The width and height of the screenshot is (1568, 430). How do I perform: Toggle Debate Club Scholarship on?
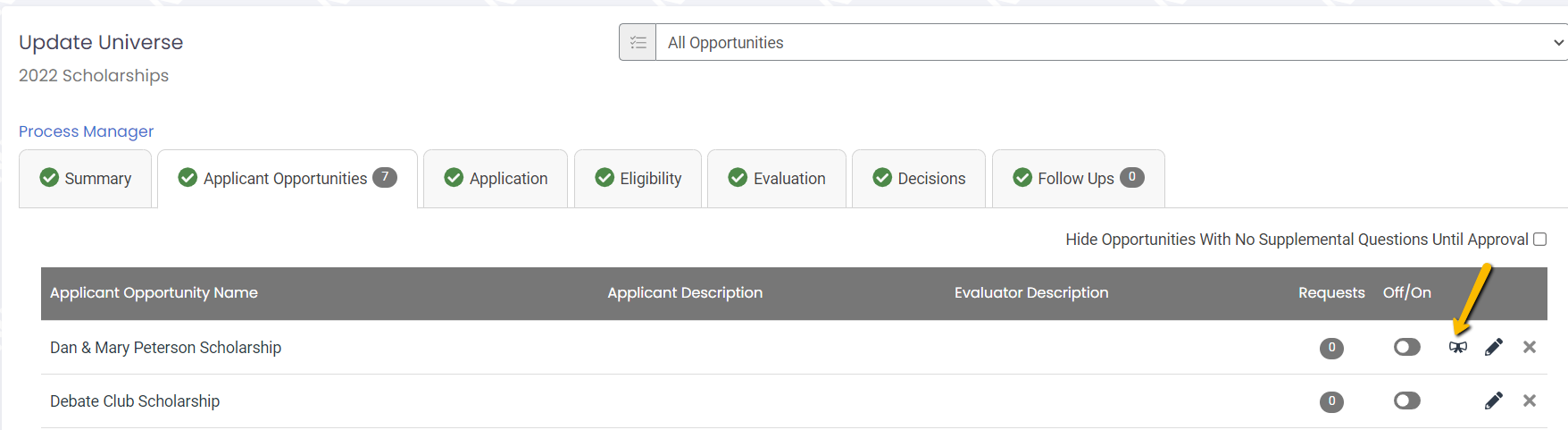pyautogui.click(x=1407, y=400)
